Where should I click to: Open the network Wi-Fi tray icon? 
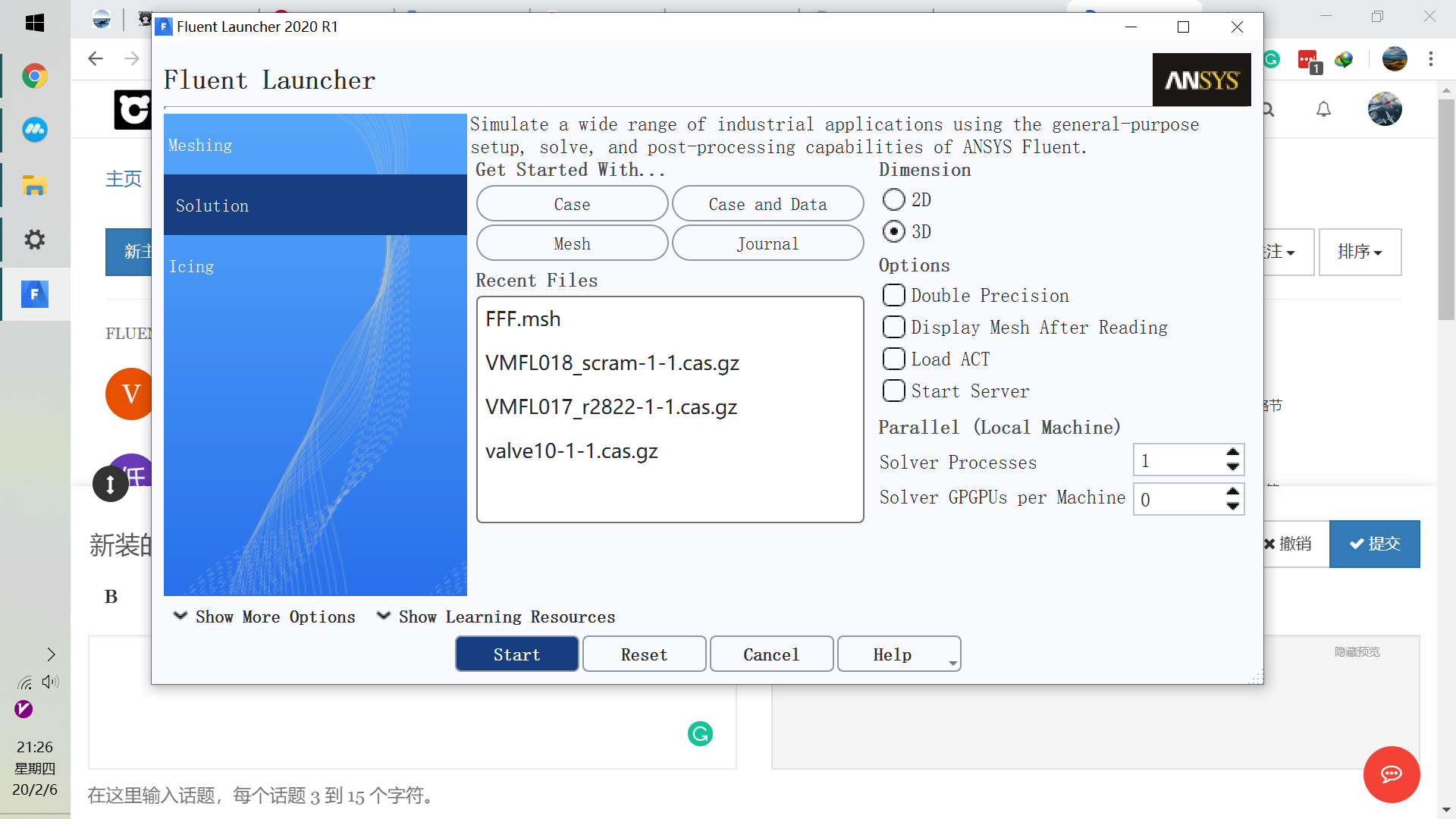[25, 682]
